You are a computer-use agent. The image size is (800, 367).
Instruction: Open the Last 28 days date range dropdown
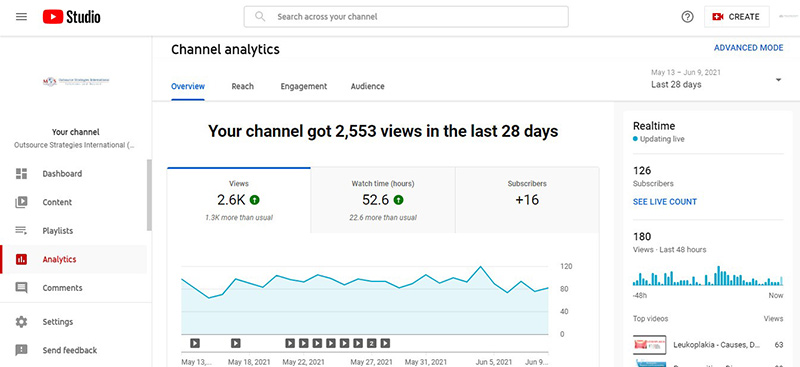[x=716, y=79]
